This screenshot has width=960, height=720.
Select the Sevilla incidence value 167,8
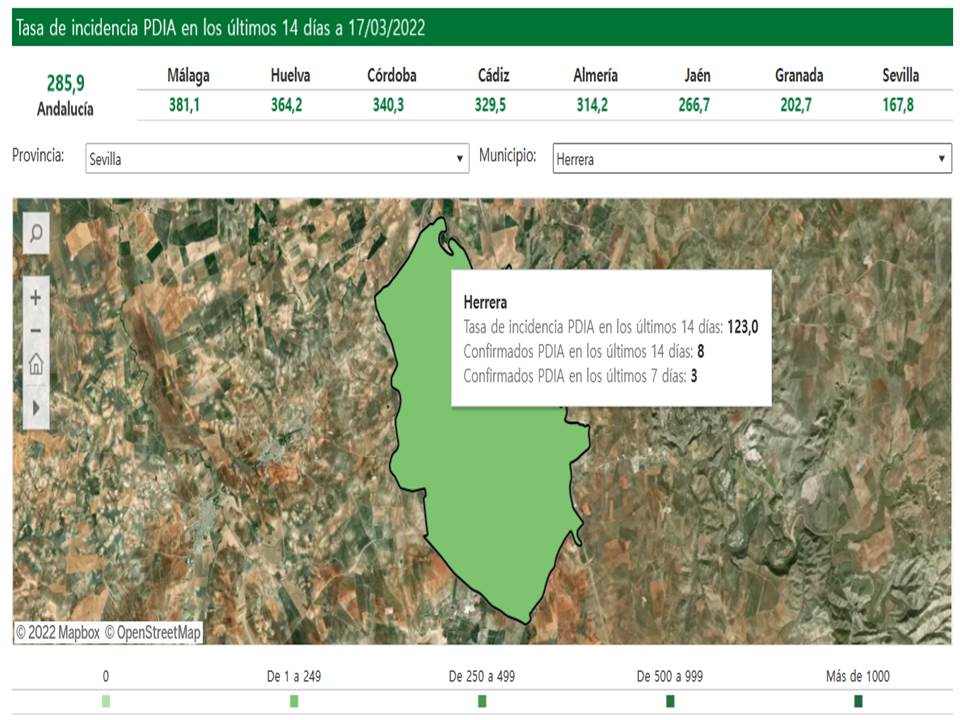click(899, 105)
